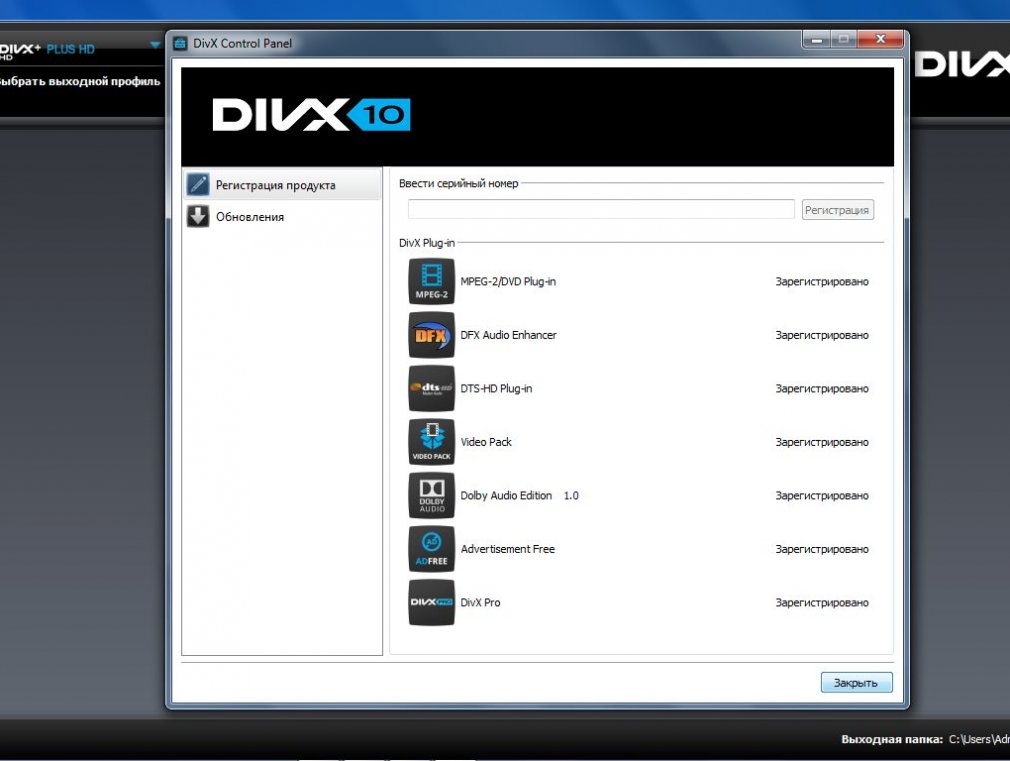Screen dimensions: 1010x761
Task: Click the DivX Pro icon
Action: coord(432,602)
